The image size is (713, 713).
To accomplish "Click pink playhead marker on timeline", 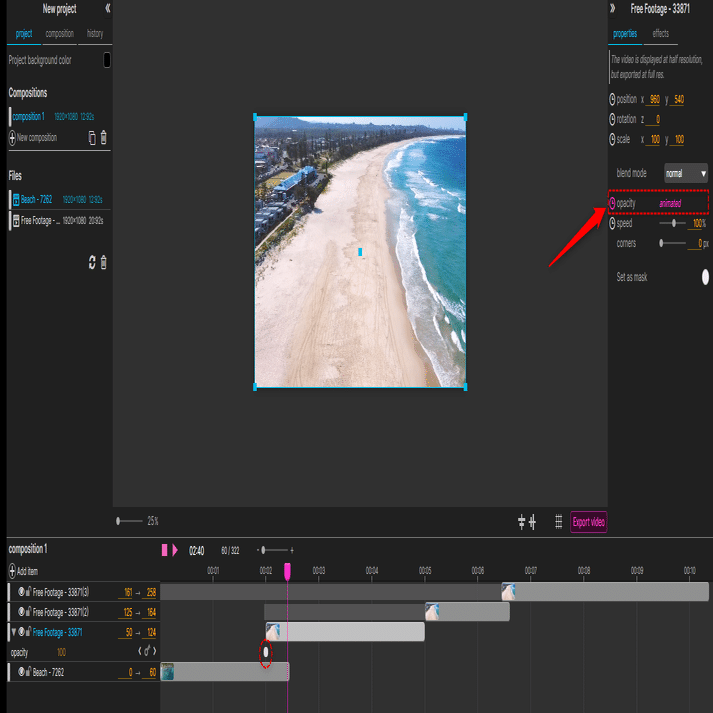I will [x=287, y=571].
